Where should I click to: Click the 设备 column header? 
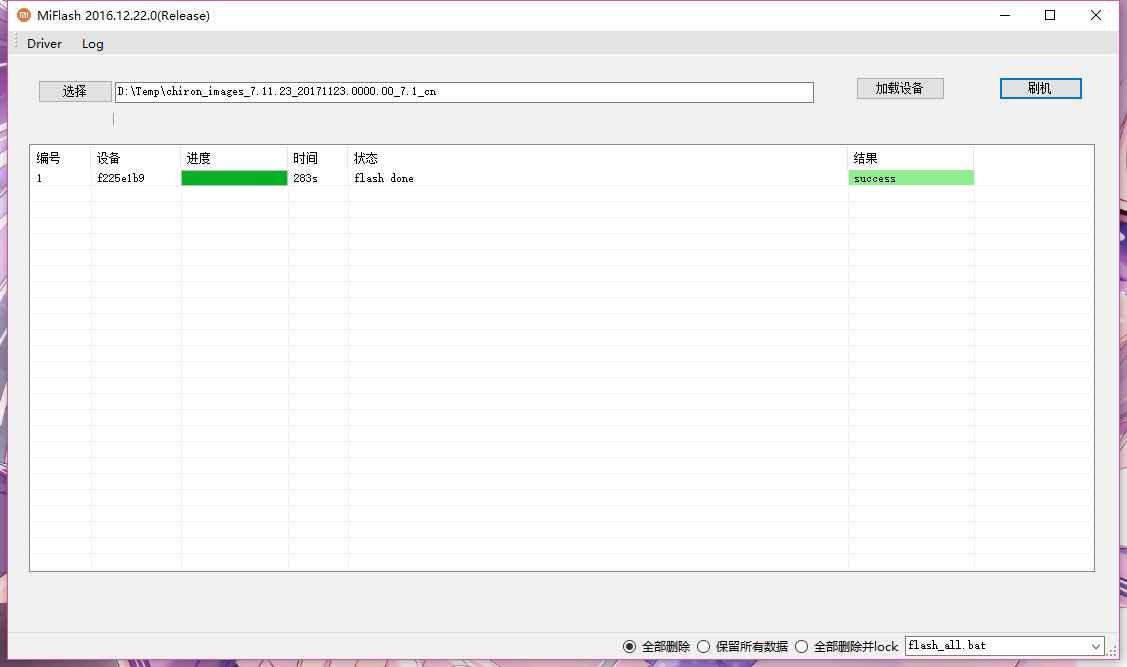[x=110, y=158]
